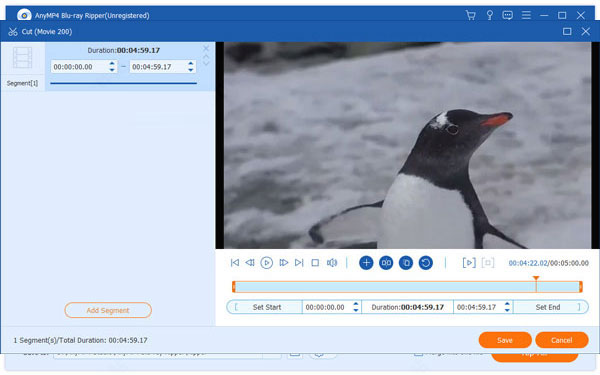Close the Cut (Movie 200) dialog
Viewport: 600px width, 375px height.
pyautogui.click(x=585, y=31)
